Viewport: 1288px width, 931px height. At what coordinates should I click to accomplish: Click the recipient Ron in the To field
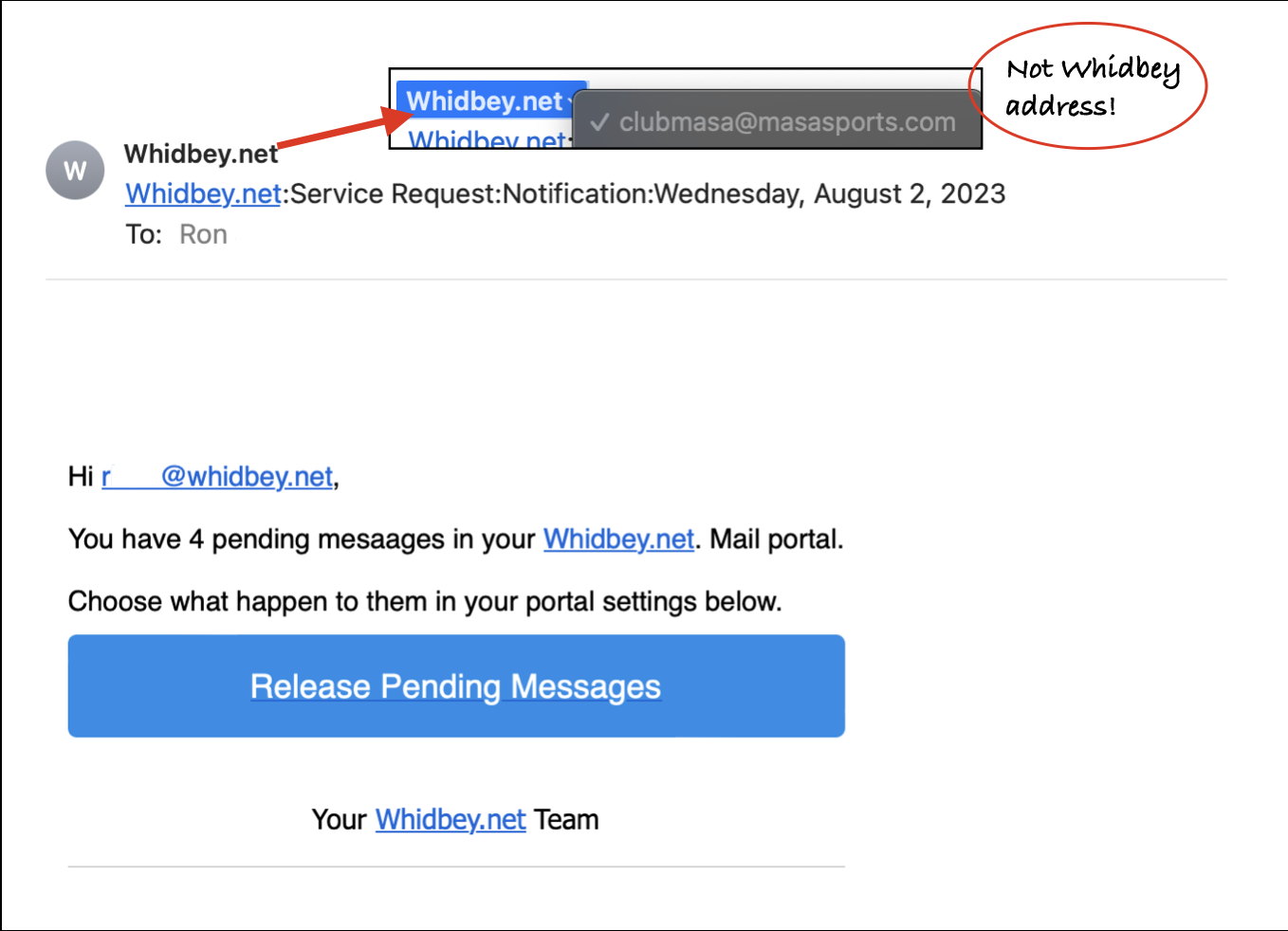(x=203, y=234)
